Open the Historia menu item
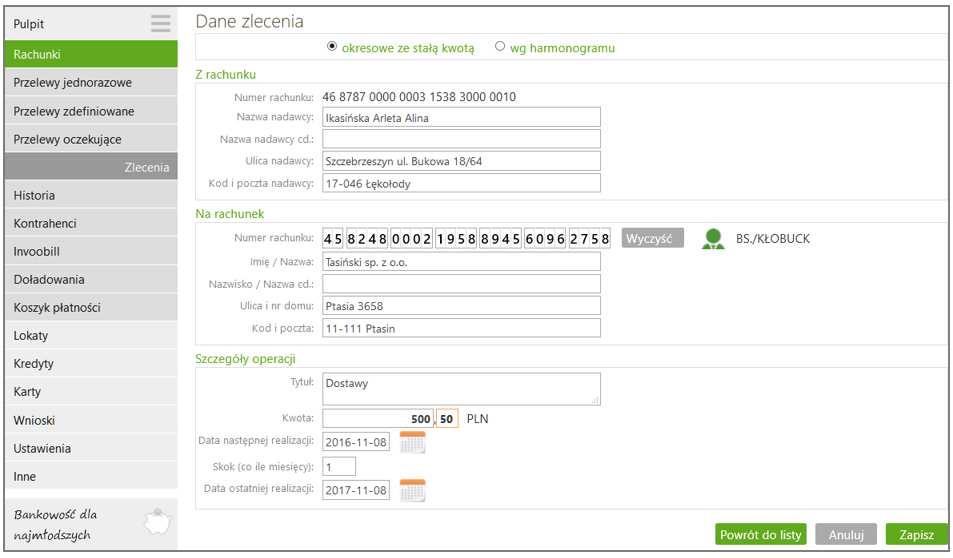The image size is (953, 558). [x=91, y=195]
